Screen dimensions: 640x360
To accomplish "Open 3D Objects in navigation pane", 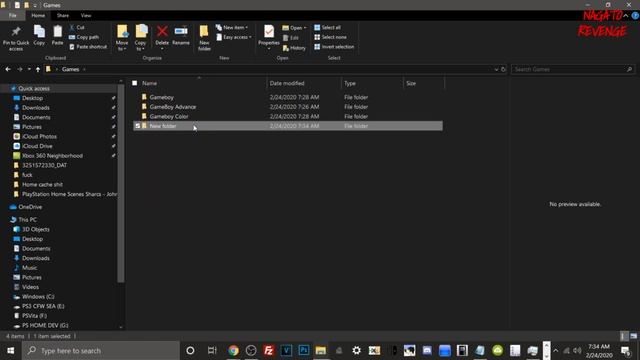I will tap(36, 229).
